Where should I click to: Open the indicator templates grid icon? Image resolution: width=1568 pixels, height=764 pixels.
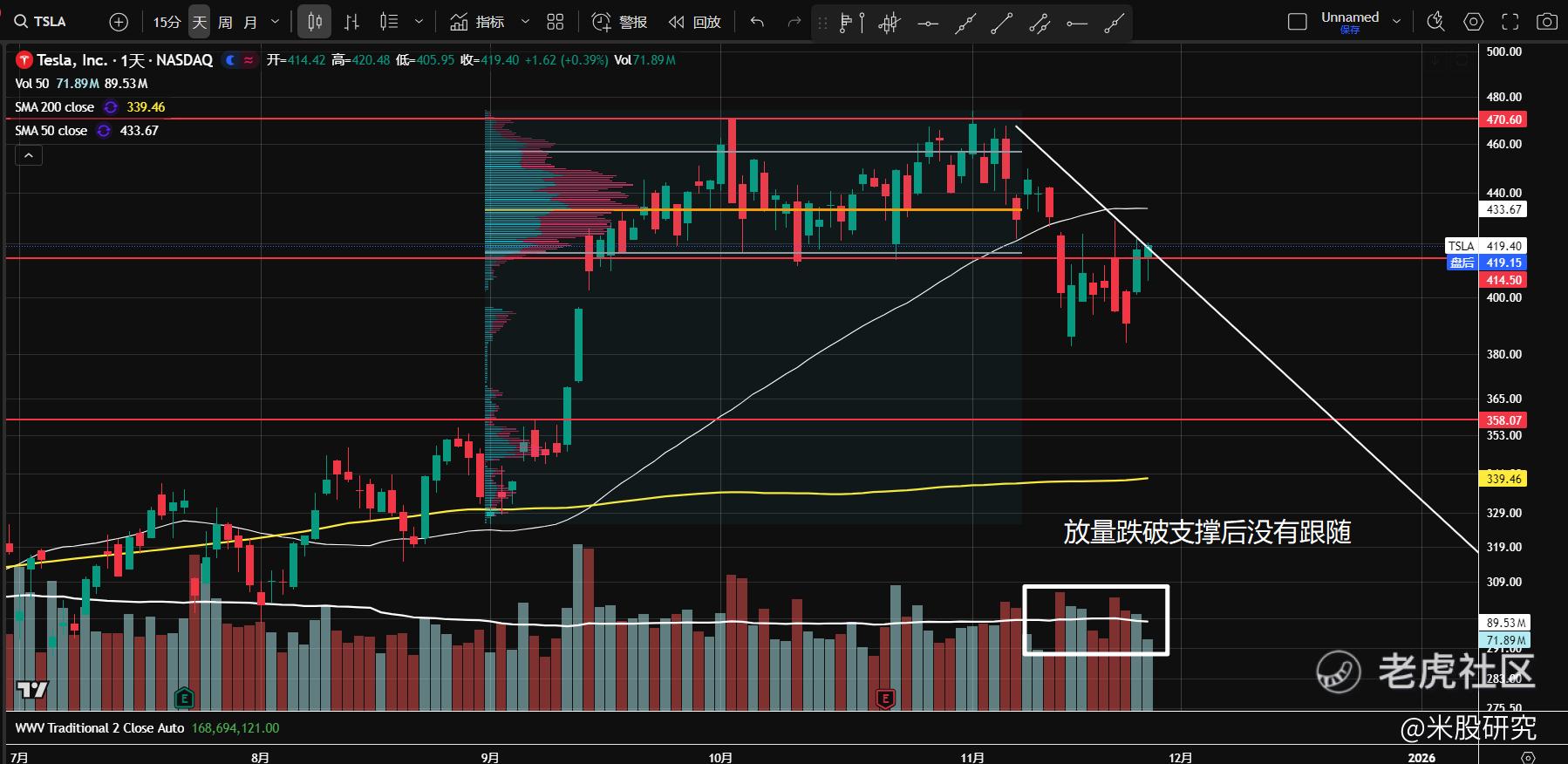tap(556, 22)
